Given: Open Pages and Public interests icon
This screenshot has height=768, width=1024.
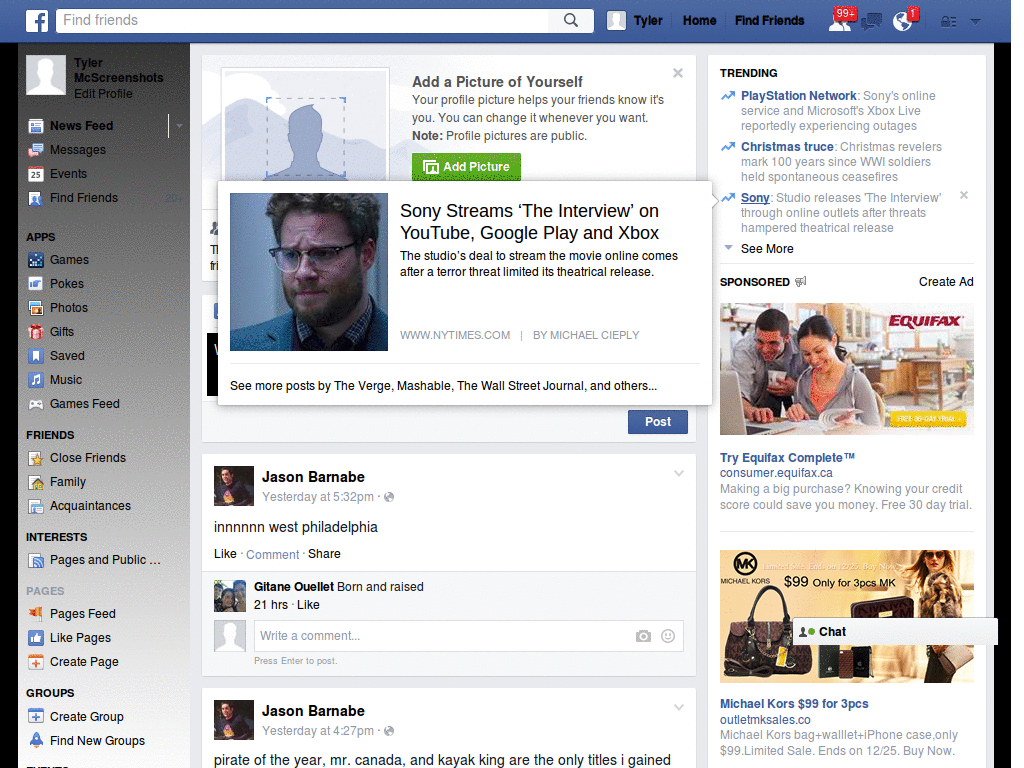Looking at the screenshot, I should 36,560.
